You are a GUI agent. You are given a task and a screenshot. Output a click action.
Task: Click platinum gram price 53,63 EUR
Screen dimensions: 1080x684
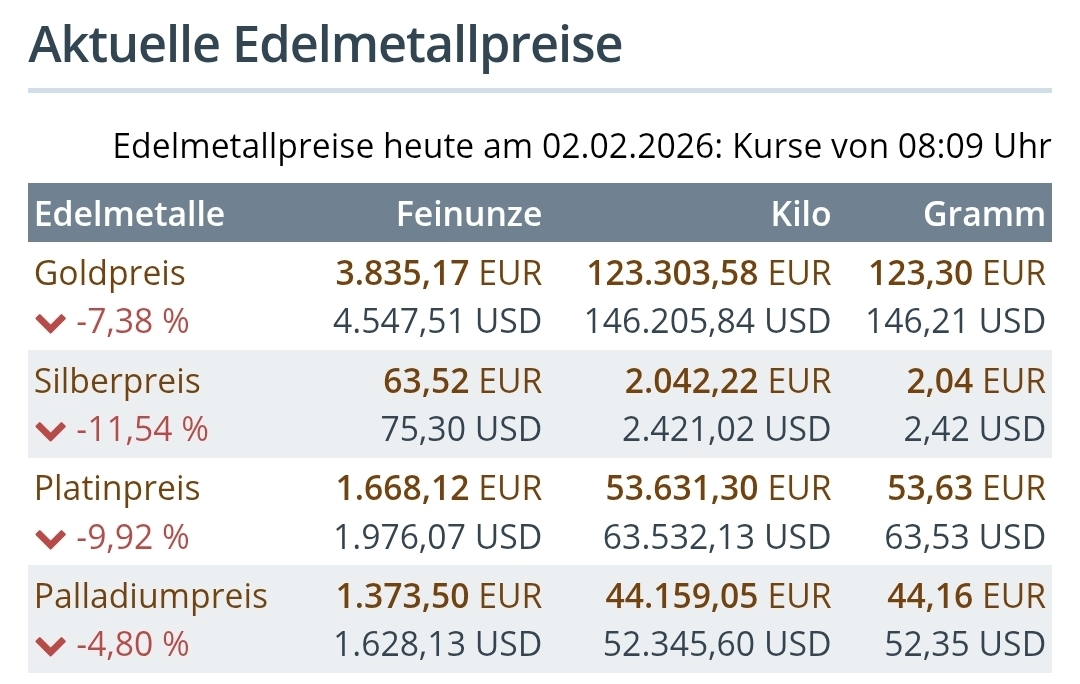[x=966, y=489]
